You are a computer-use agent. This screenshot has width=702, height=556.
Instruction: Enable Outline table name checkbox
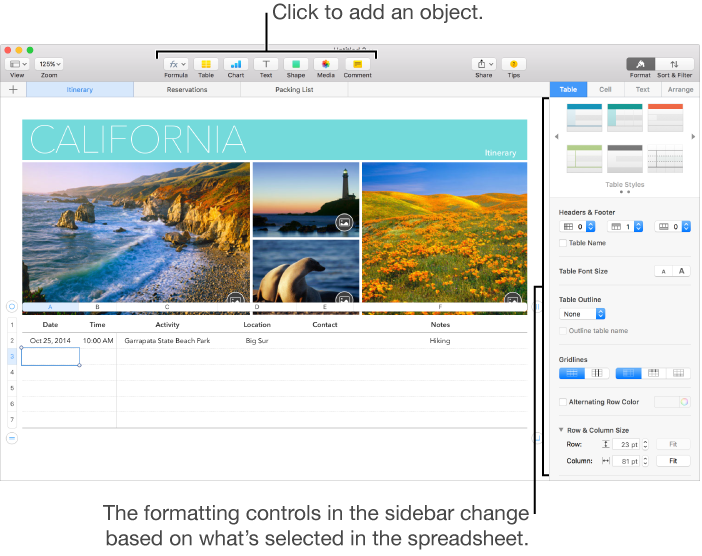coord(563,330)
